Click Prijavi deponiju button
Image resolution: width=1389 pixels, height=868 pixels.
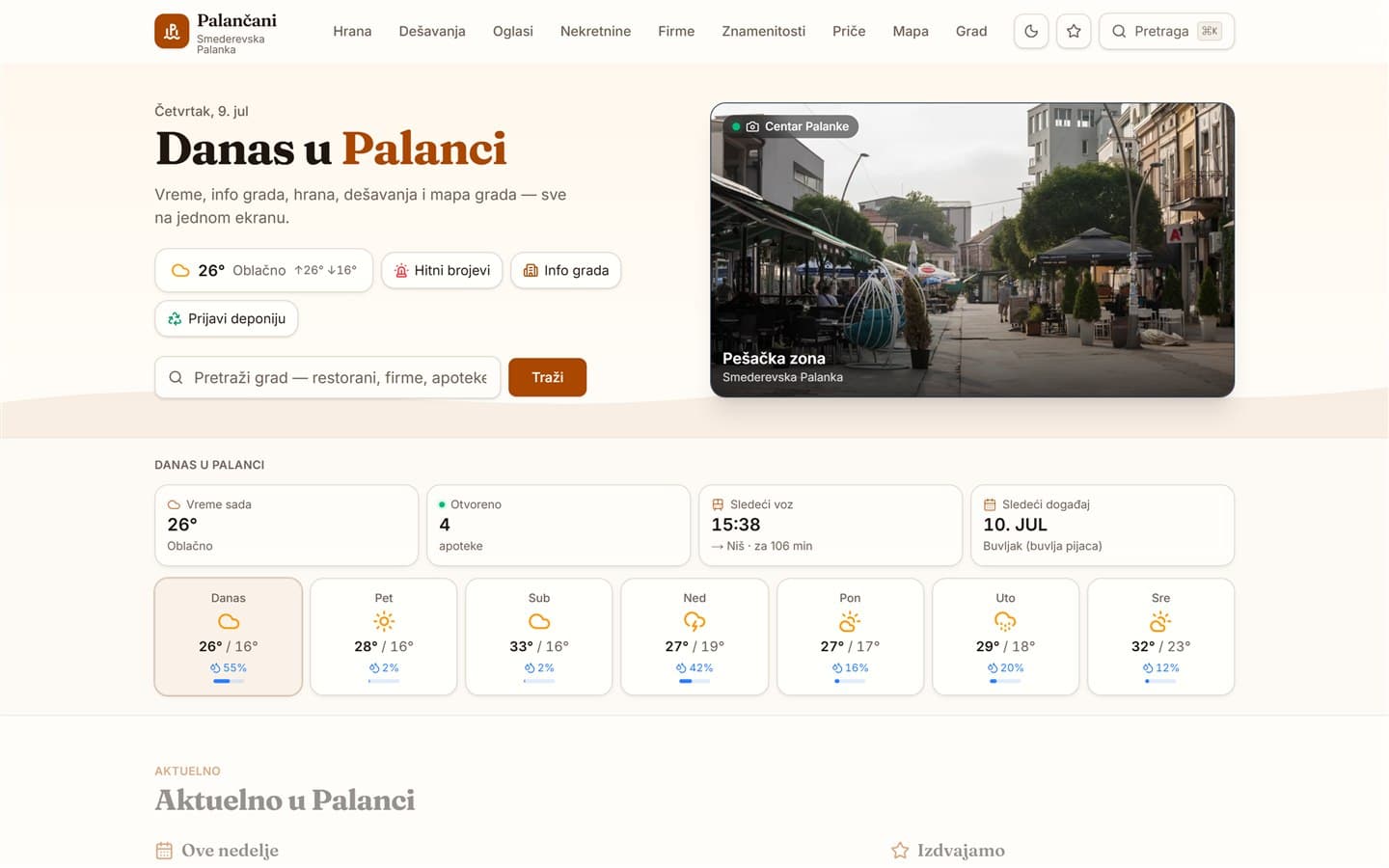(x=227, y=318)
